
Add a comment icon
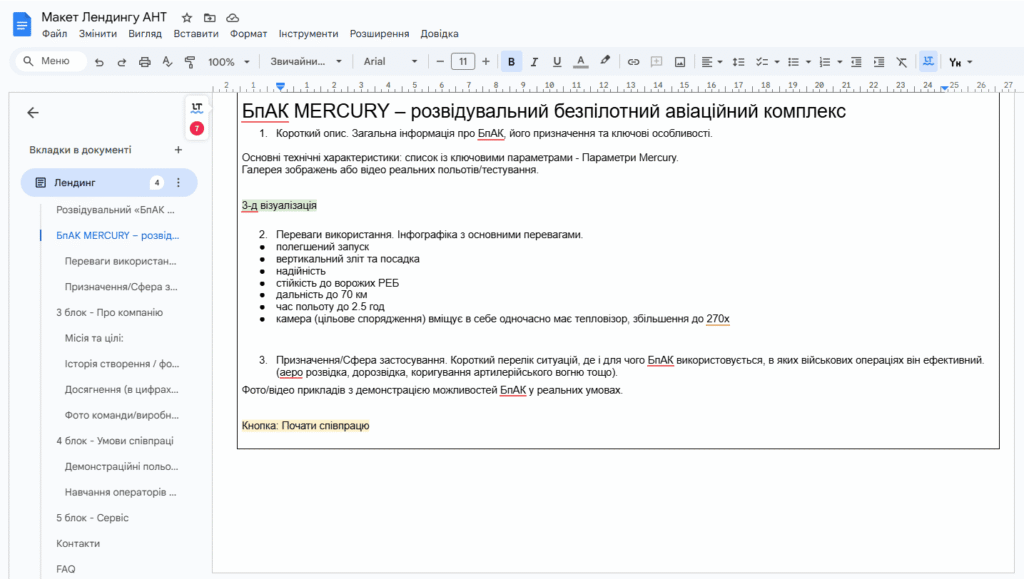tap(656, 62)
